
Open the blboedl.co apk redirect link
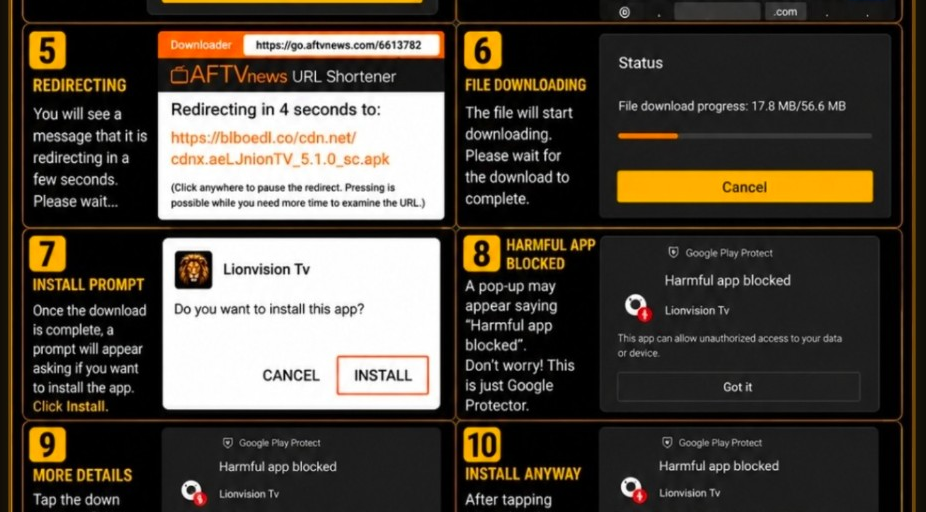(281, 149)
